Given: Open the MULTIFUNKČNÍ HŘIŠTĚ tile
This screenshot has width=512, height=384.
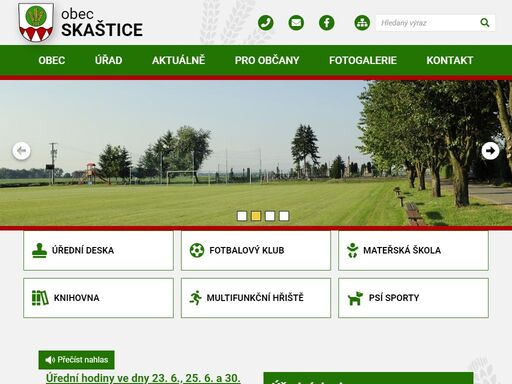Looking at the screenshot, I should 256,298.
